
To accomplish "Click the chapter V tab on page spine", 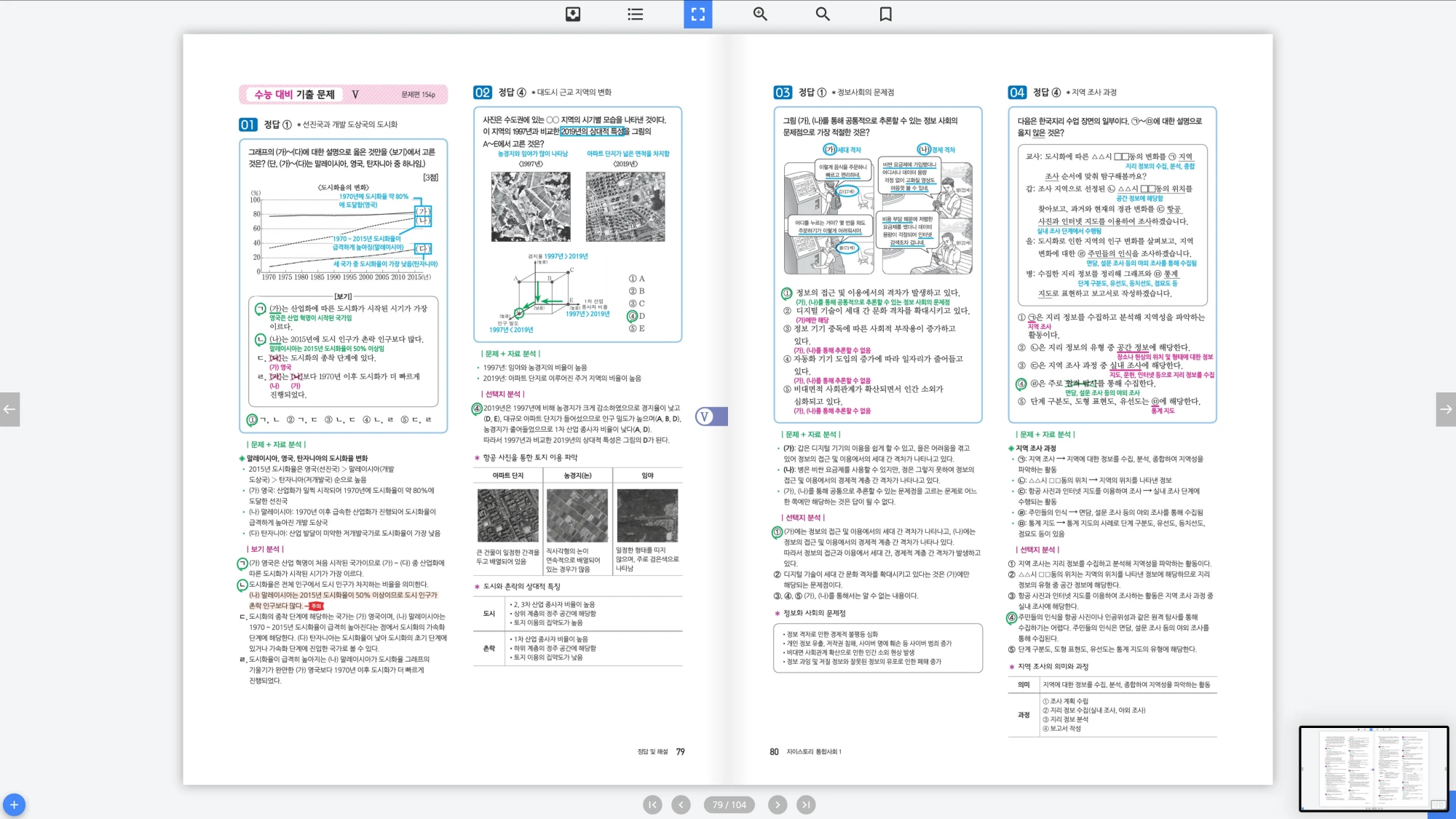I will [710, 416].
